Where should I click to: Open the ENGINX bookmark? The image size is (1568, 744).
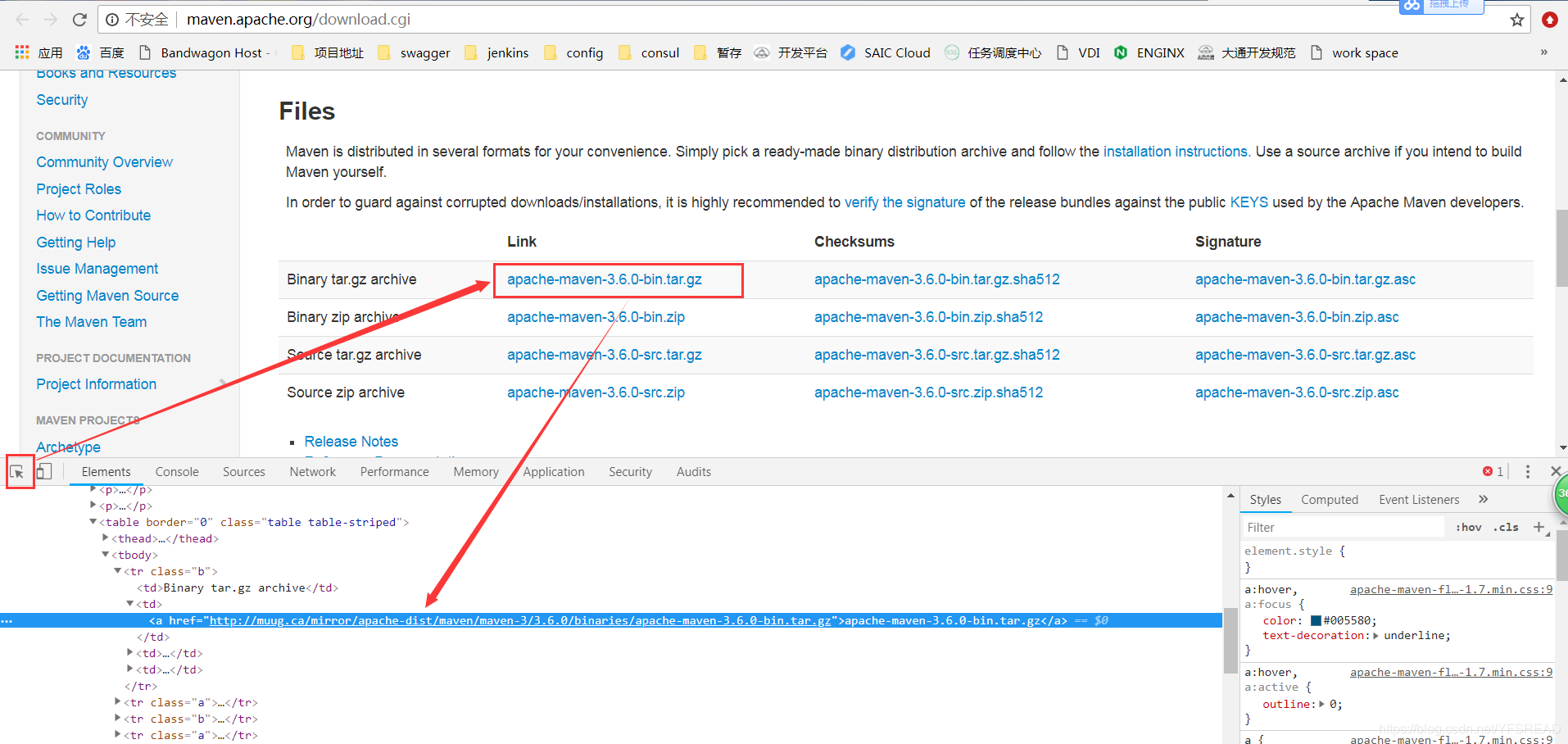point(1149,52)
